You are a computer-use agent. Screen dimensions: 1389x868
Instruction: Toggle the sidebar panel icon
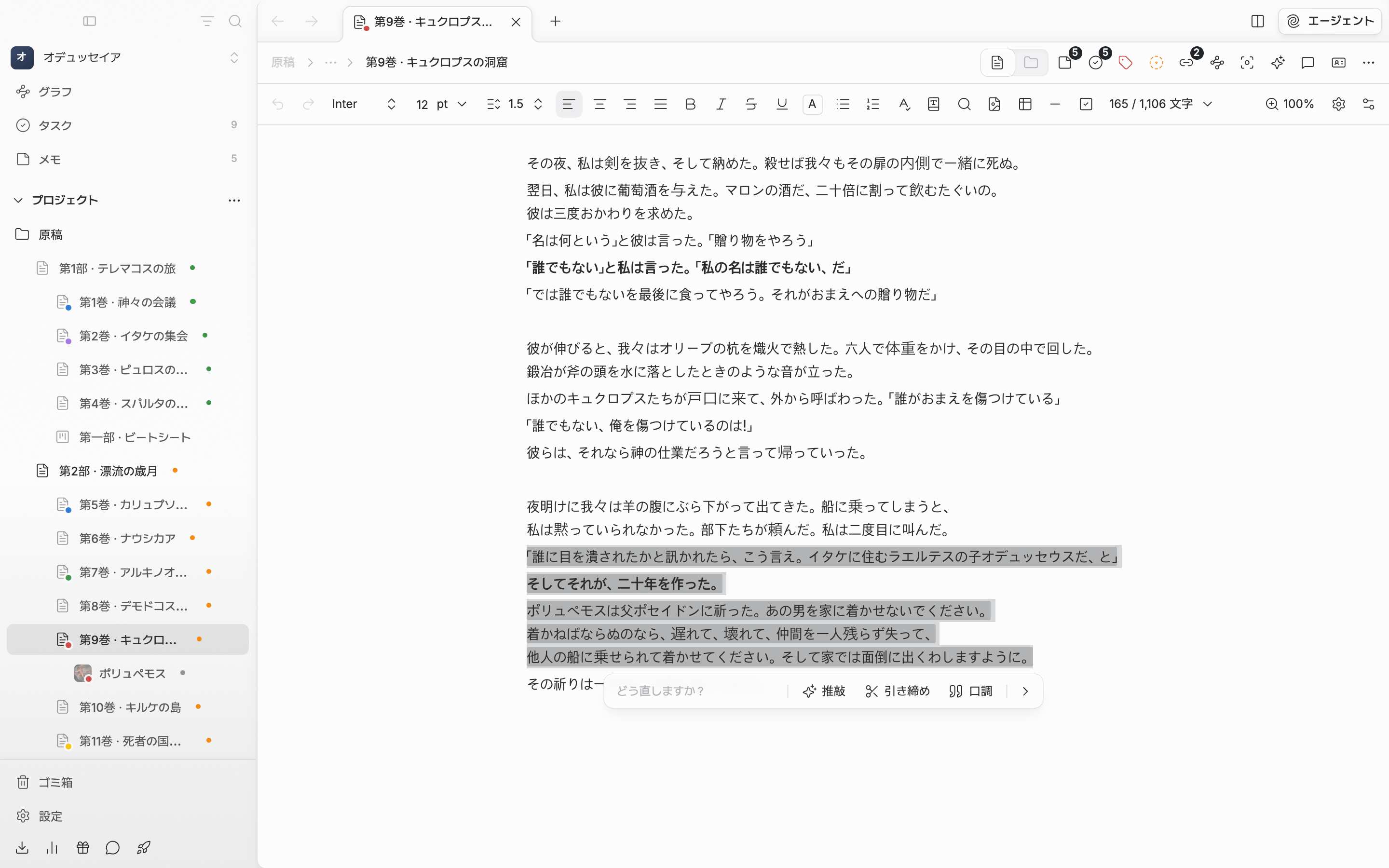click(90, 21)
